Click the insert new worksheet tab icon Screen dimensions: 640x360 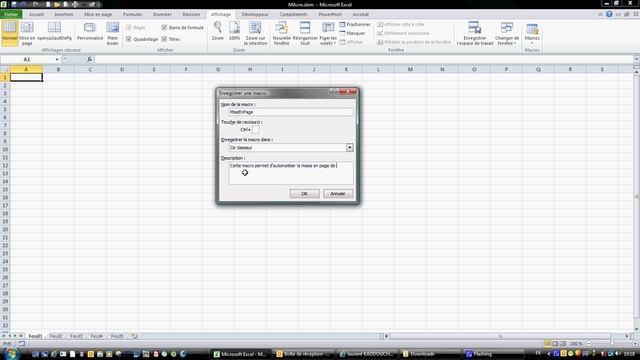click(x=134, y=336)
